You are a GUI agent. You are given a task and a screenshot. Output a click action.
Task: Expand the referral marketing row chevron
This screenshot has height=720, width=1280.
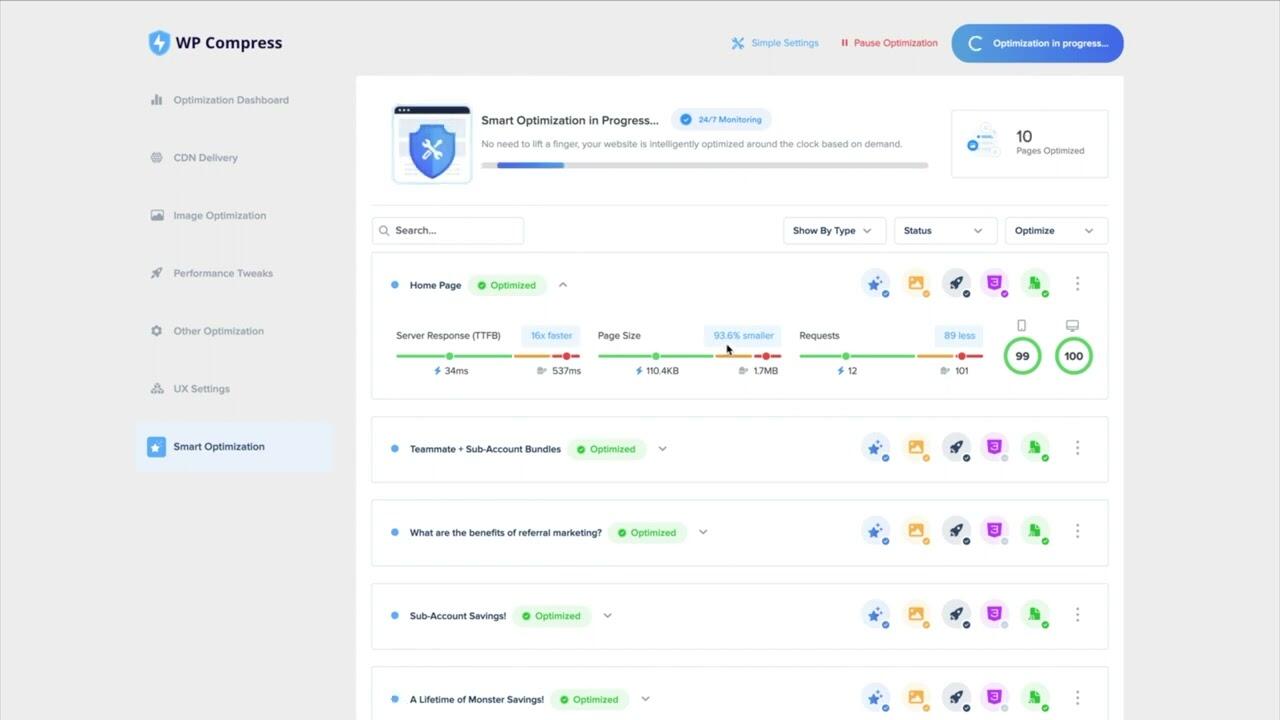point(703,532)
